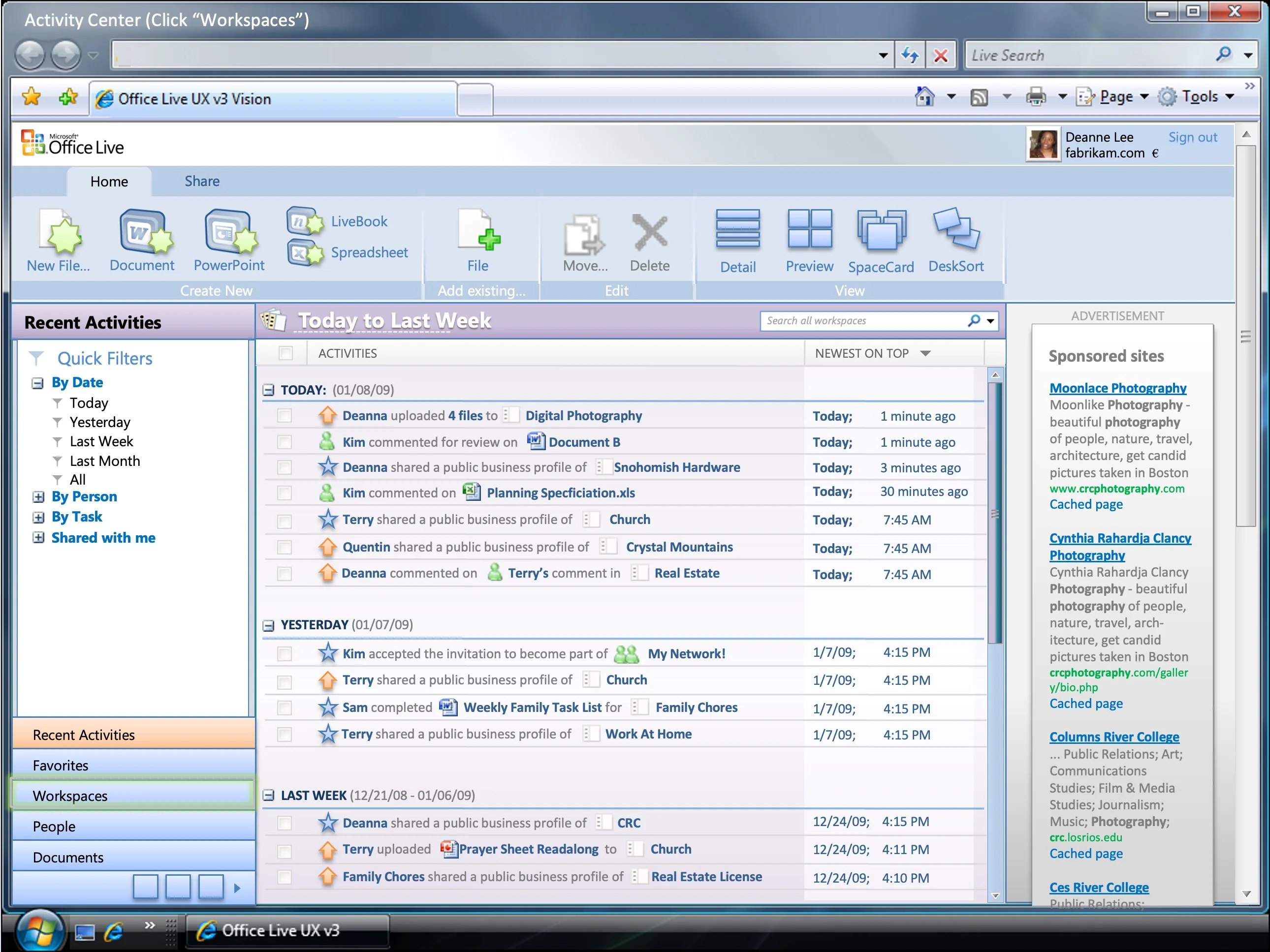This screenshot has height=952, width=1270.
Task: Check the Deanna uploaded 4 files row
Action: [x=284, y=415]
